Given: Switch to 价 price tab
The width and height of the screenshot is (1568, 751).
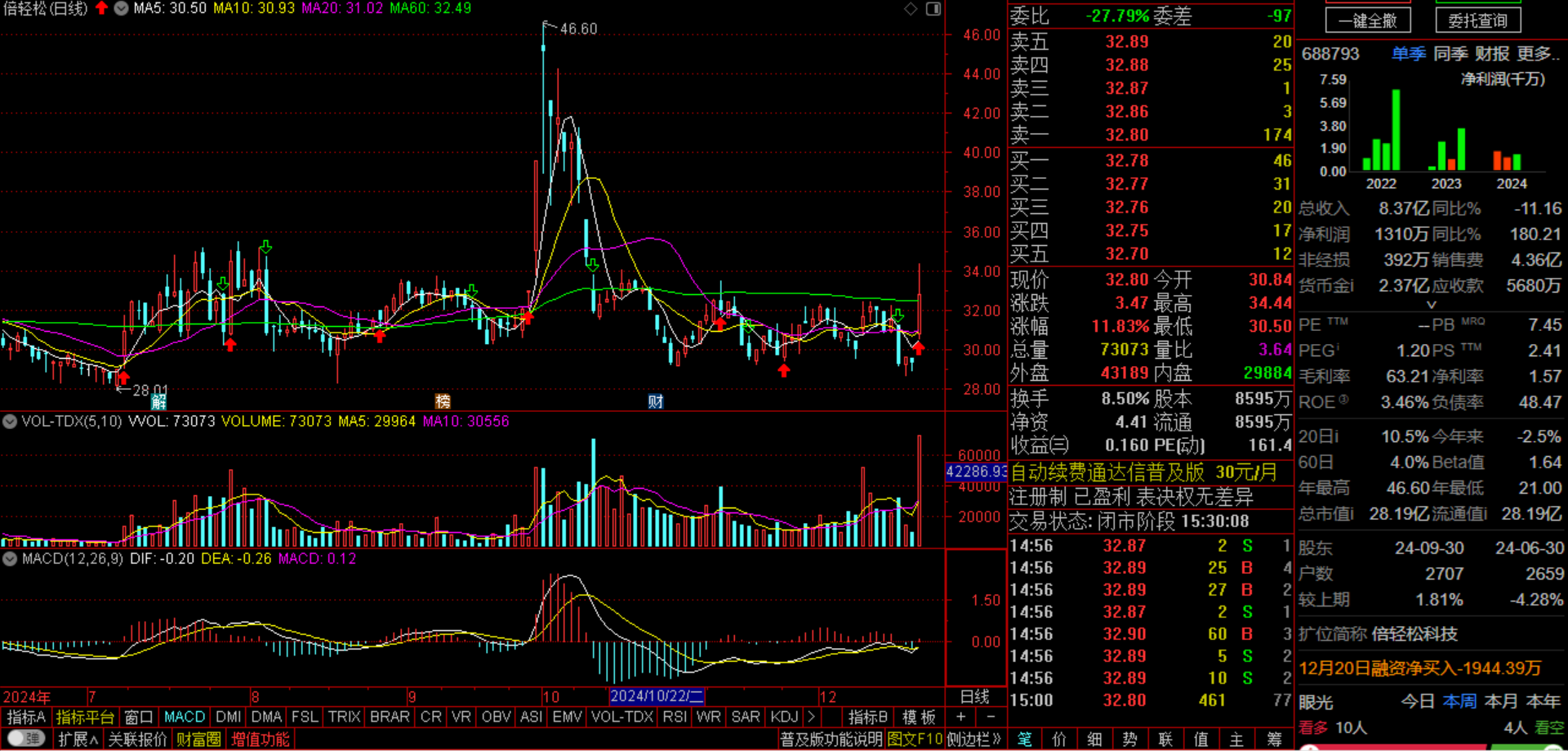Looking at the screenshot, I should click(x=1059, y=740).
